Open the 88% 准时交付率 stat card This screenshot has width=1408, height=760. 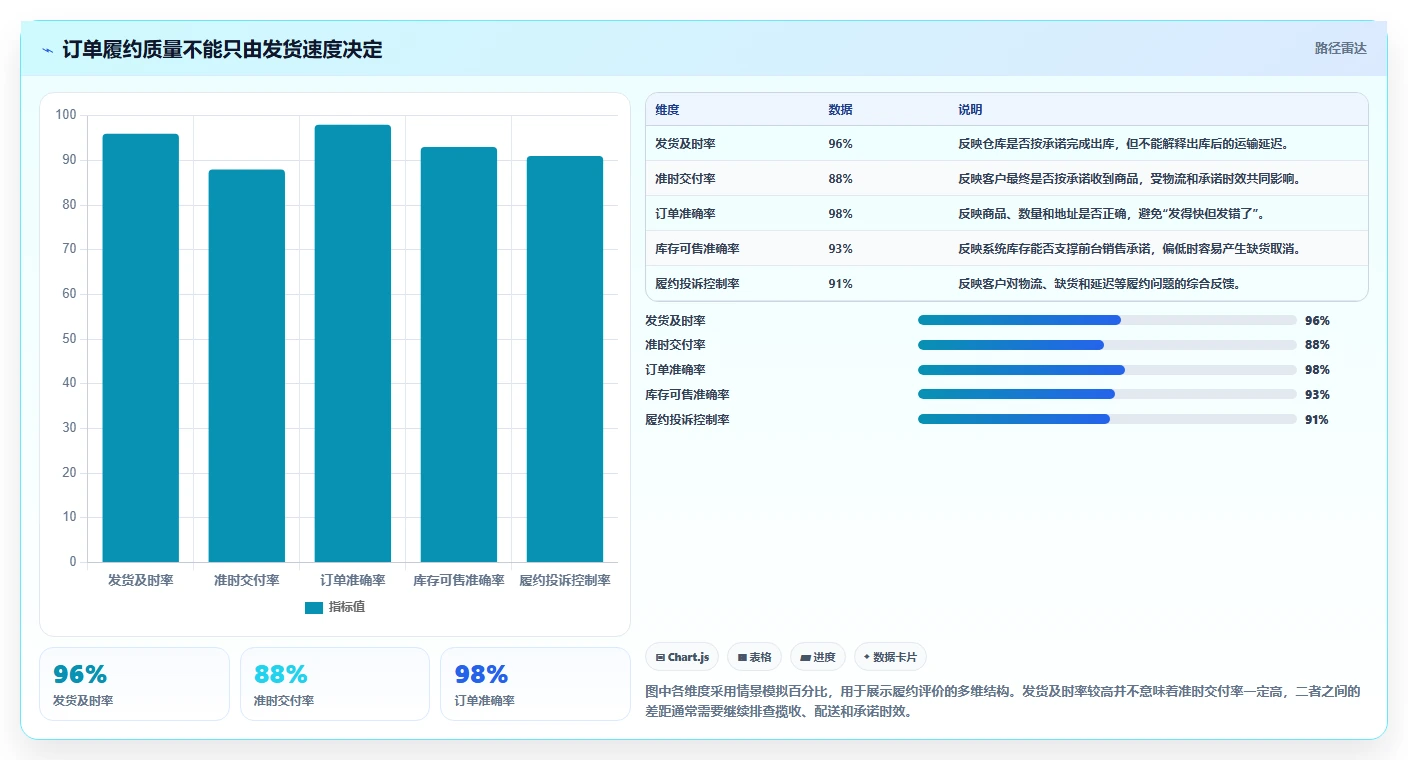(x=335, y=684)
